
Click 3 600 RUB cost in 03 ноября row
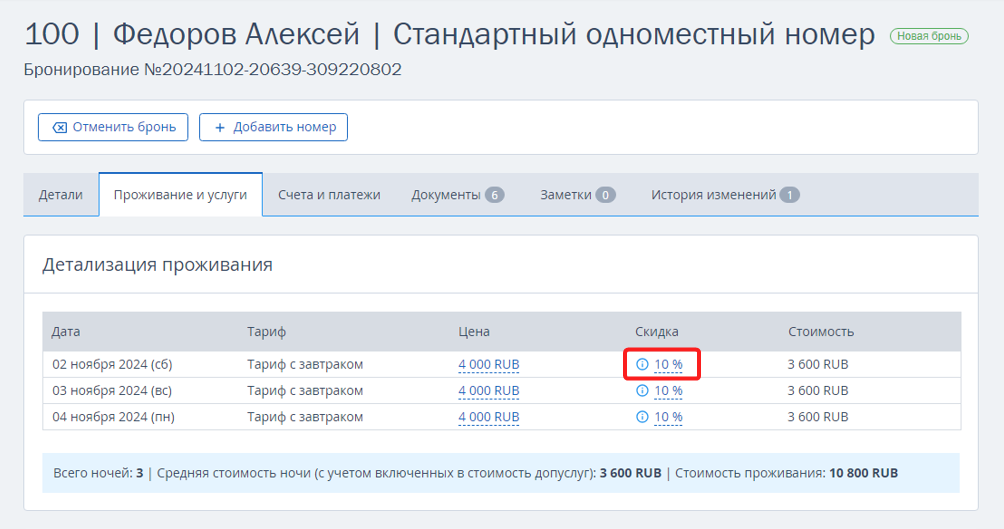(818, 391)
